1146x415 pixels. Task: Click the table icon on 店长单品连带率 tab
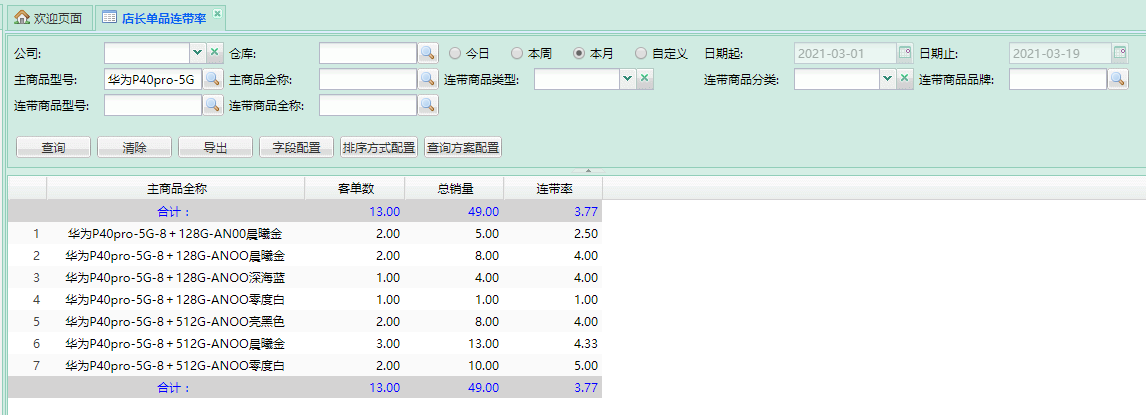[x=109, y=18]
